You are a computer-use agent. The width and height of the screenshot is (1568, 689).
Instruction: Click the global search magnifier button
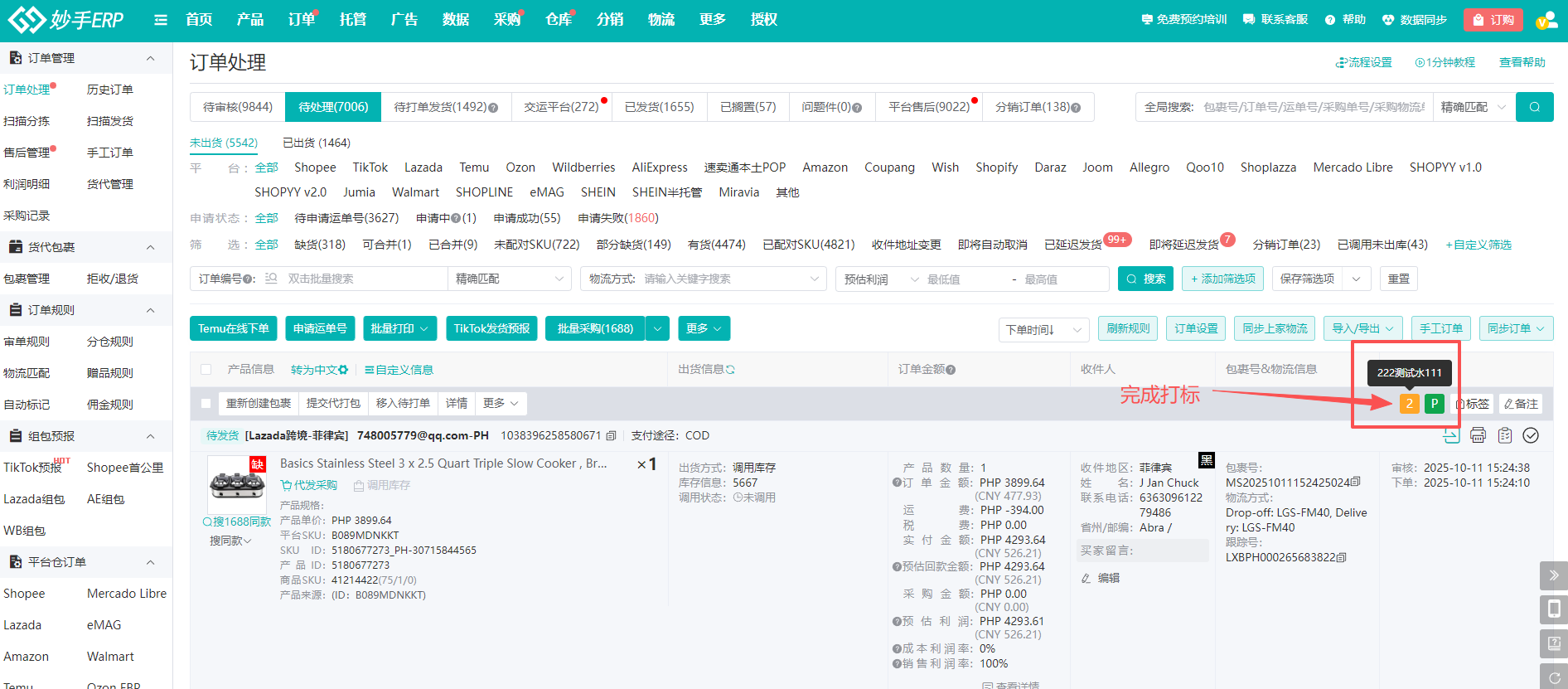point(1534,107)
